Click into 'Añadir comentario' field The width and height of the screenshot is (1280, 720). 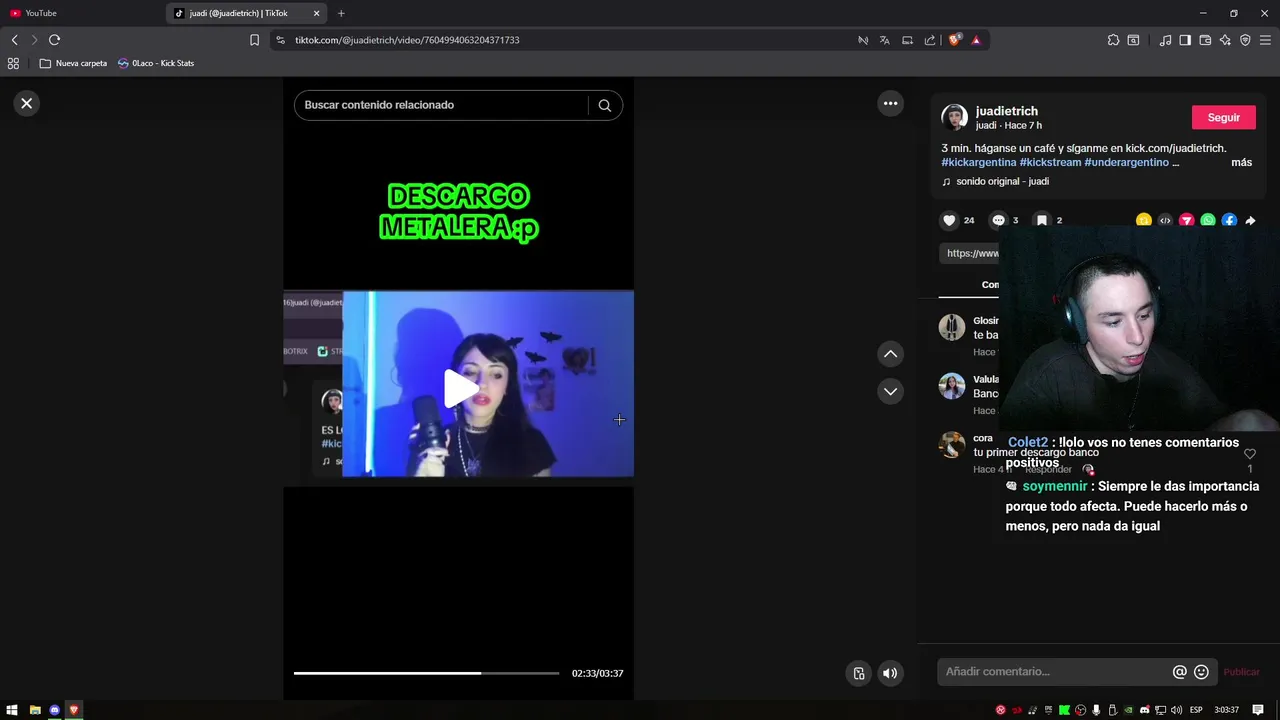click(1055, 672)
